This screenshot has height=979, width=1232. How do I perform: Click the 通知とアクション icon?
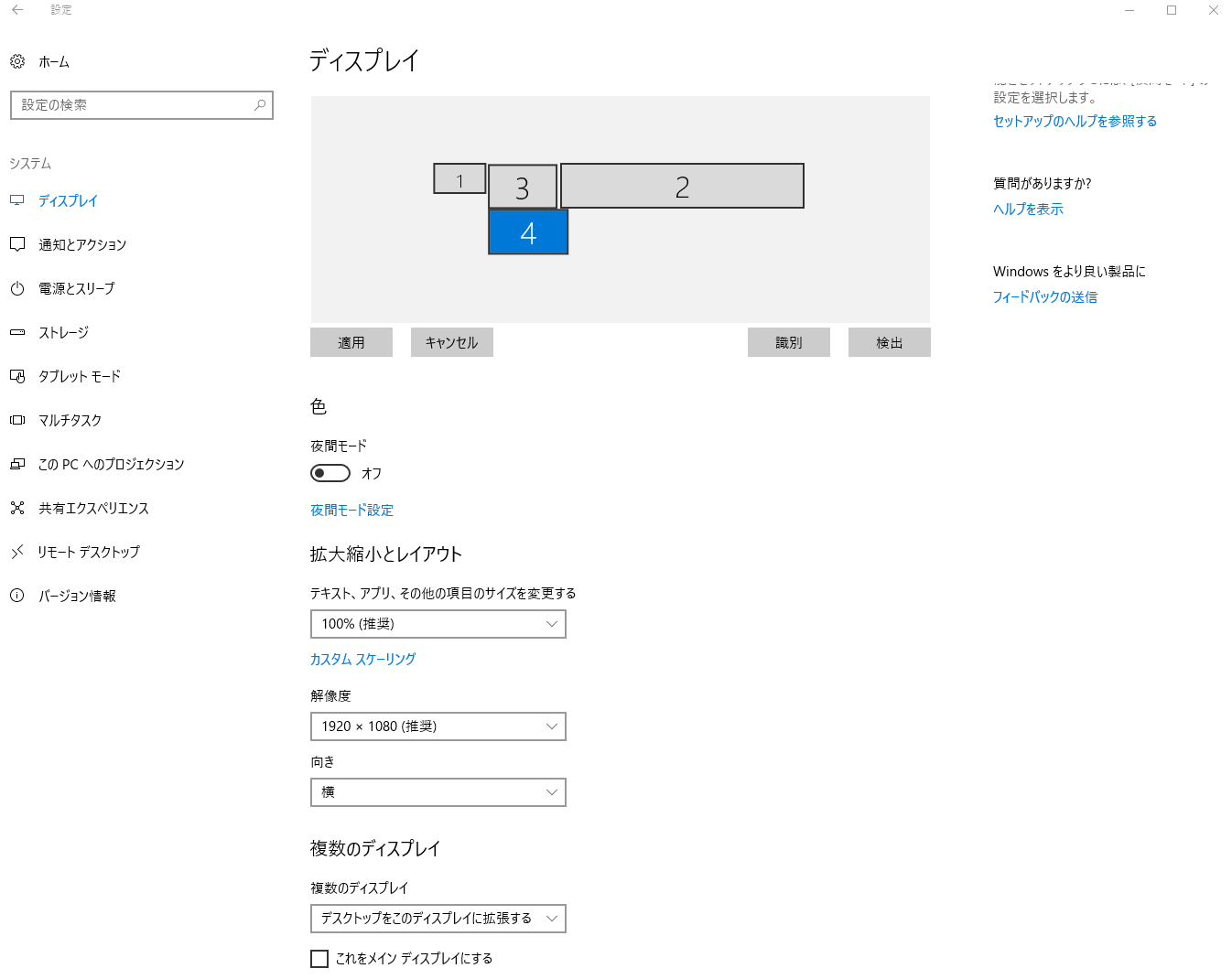(x=17, y=244)
